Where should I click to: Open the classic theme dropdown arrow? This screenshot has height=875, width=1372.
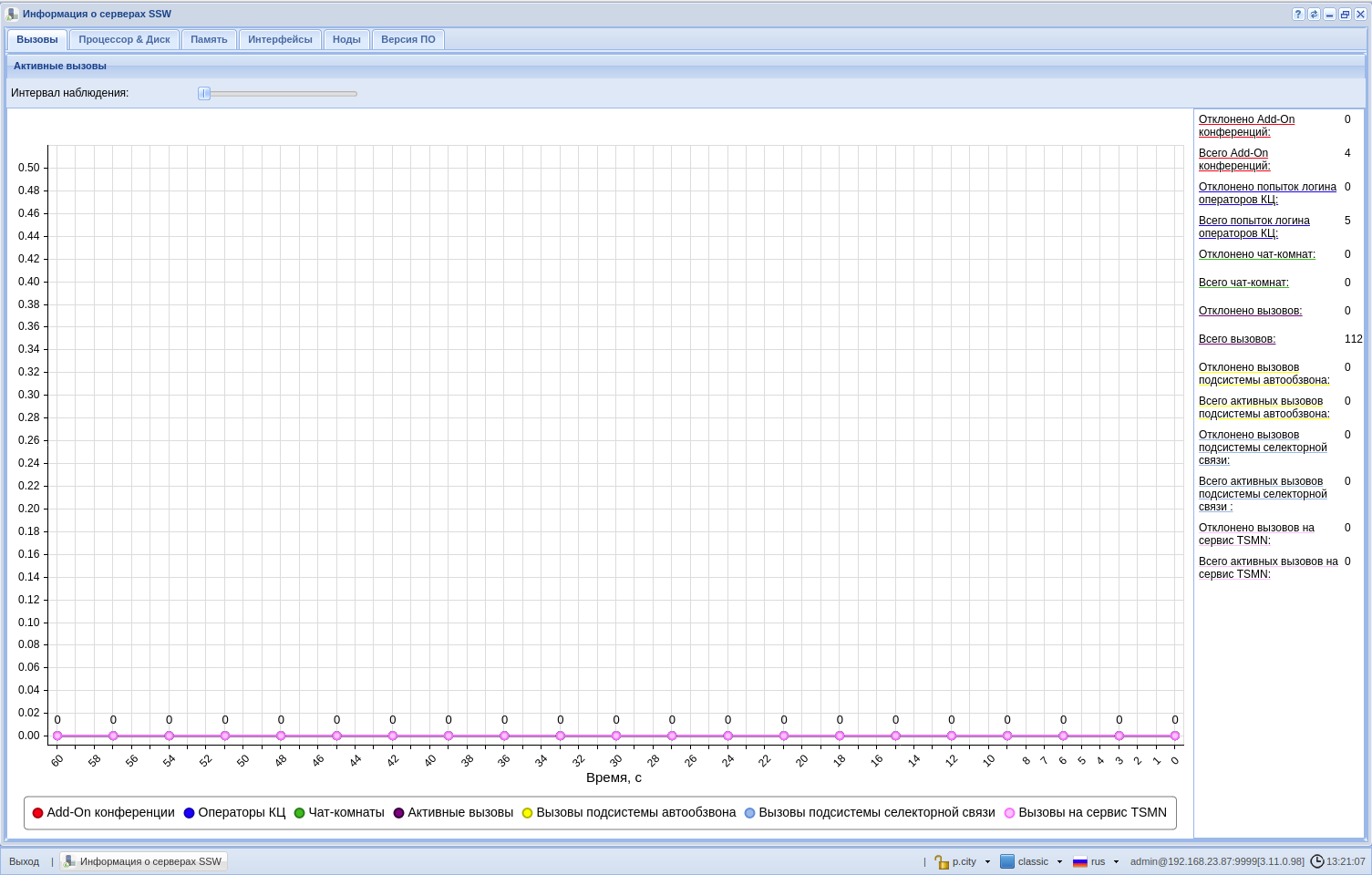(1059, 861)
